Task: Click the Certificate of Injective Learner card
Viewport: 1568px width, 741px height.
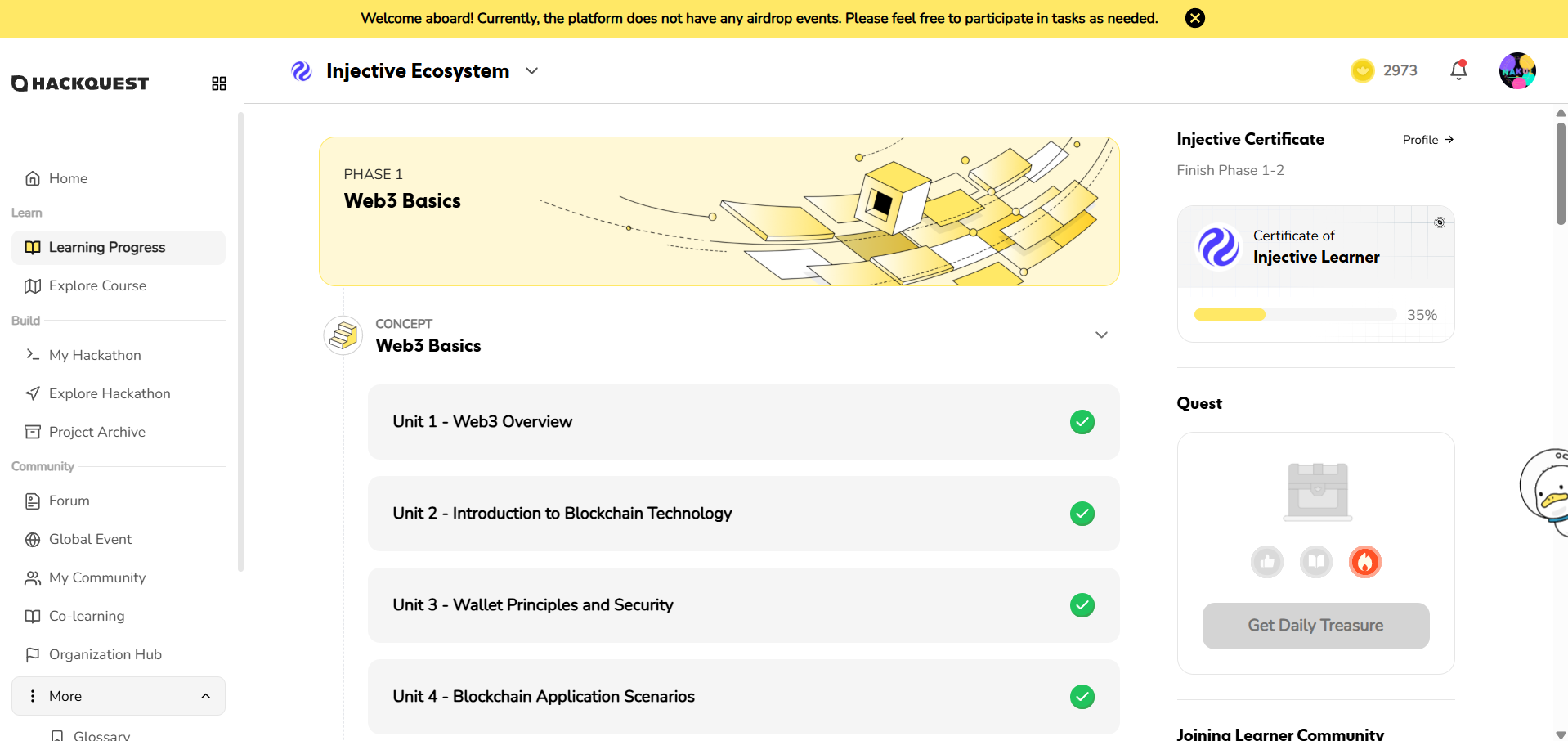Action: pyautogui.click(x=1316, y=274)
